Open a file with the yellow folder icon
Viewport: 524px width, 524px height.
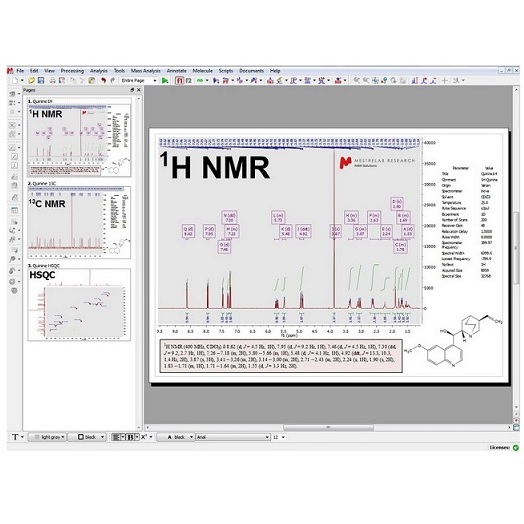click(x=31, y=81)
